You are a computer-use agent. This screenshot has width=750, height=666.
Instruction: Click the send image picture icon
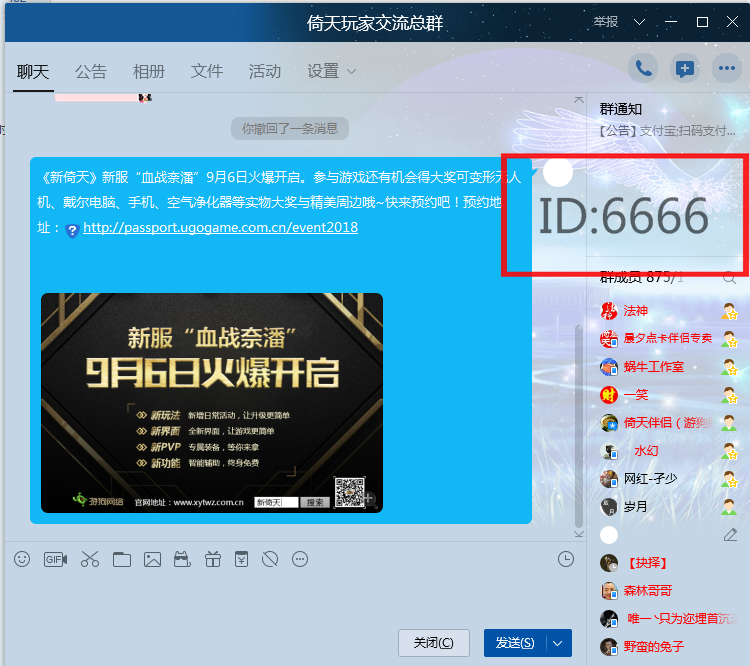tap(152, 559)
